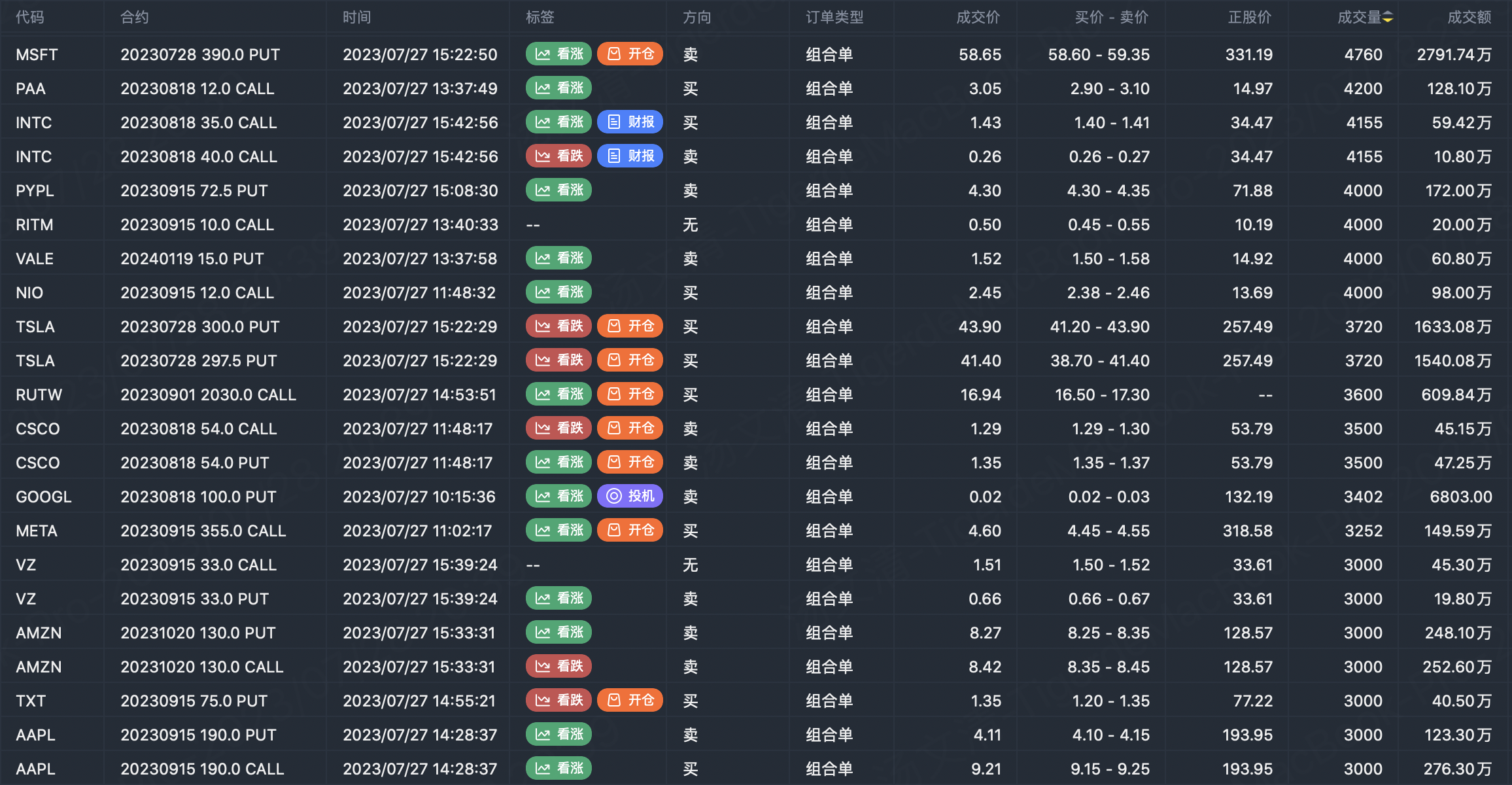Click the 开仓 tag on TSLA 297.5 PUT row

coord(630,360)
